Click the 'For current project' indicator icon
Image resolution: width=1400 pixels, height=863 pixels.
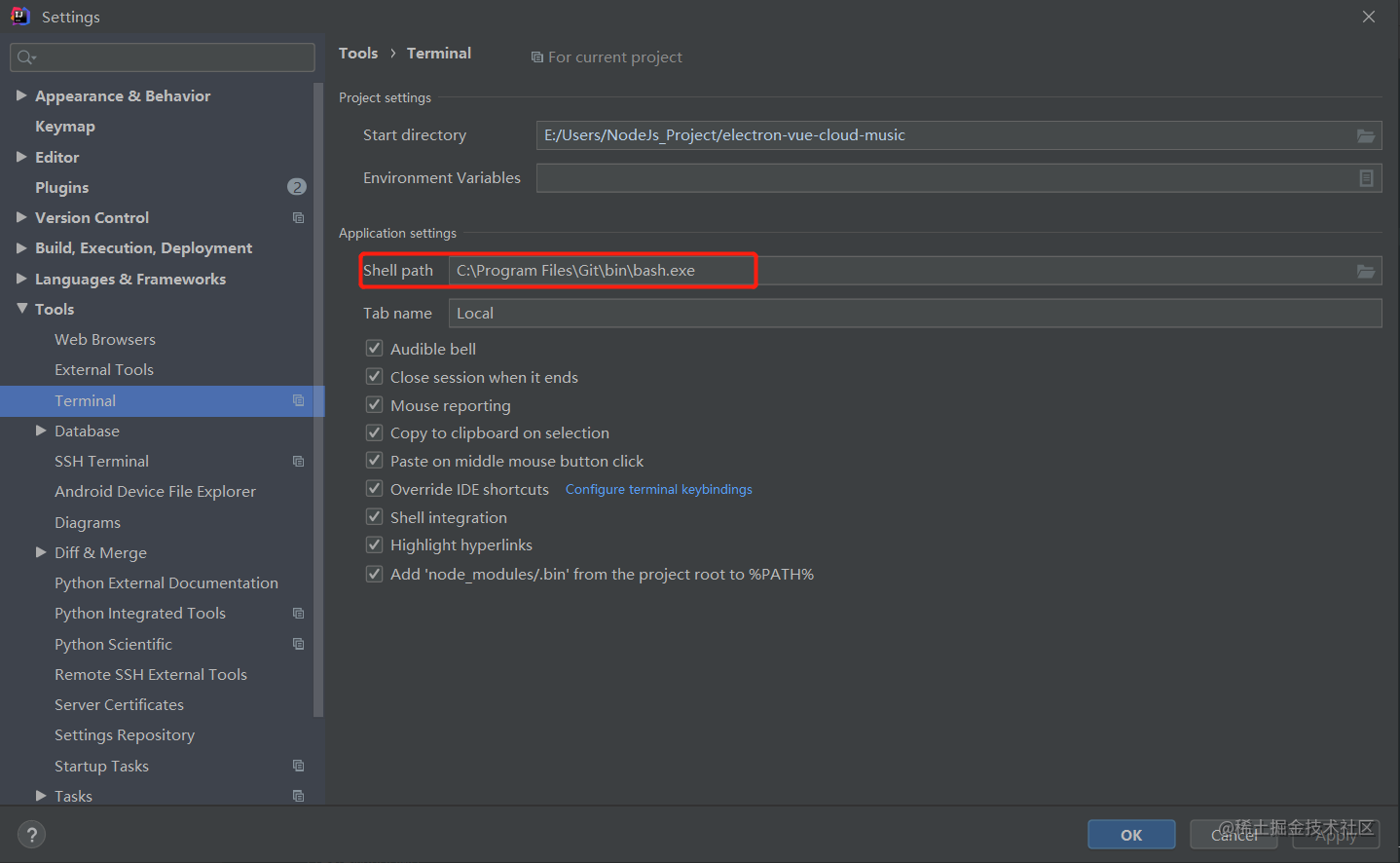coord(537,56)
